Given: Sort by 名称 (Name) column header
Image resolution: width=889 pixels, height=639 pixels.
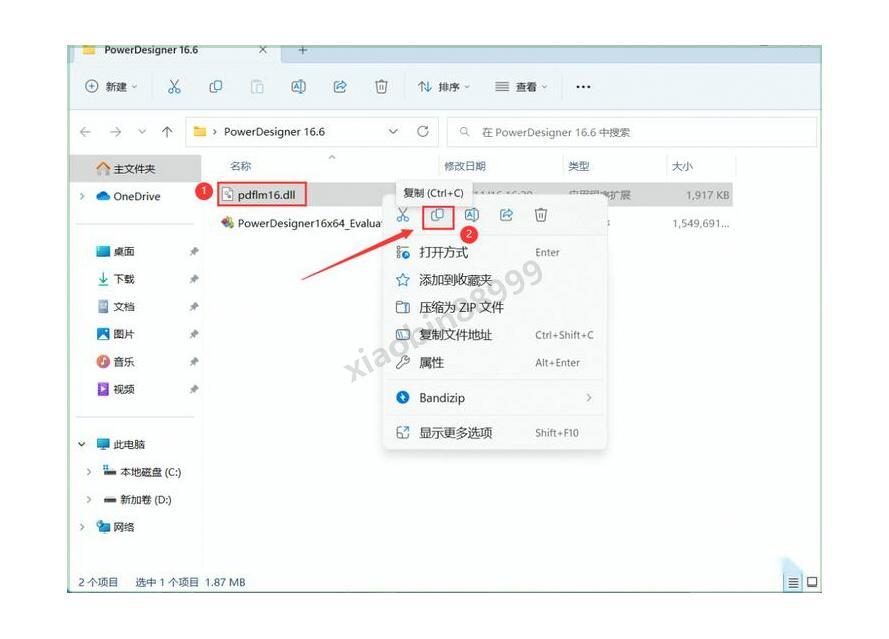Looking at the screenshot, I should pyautogui.click(x=241, y=166).
